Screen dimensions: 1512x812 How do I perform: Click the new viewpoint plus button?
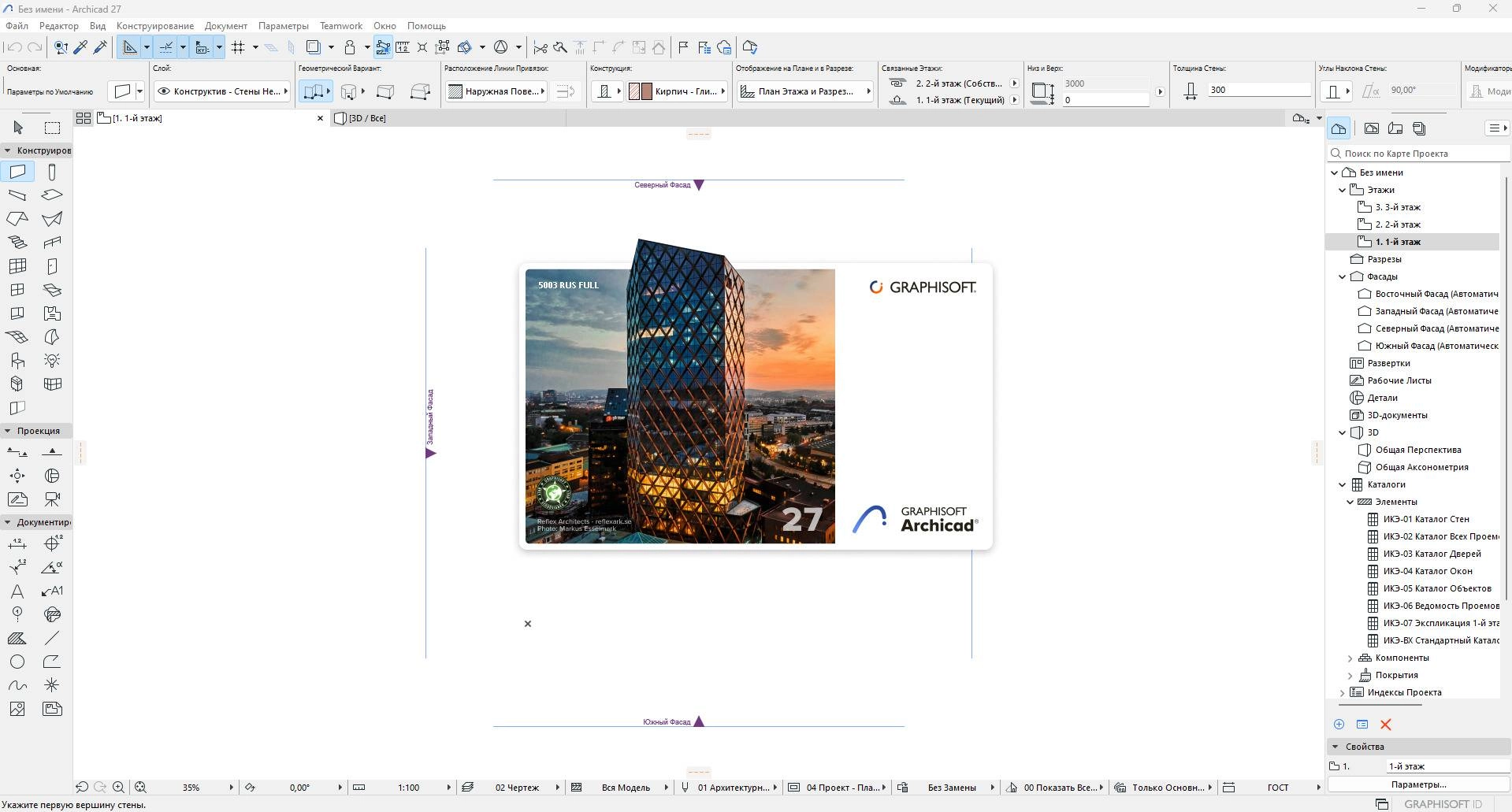coord(1339,725)
